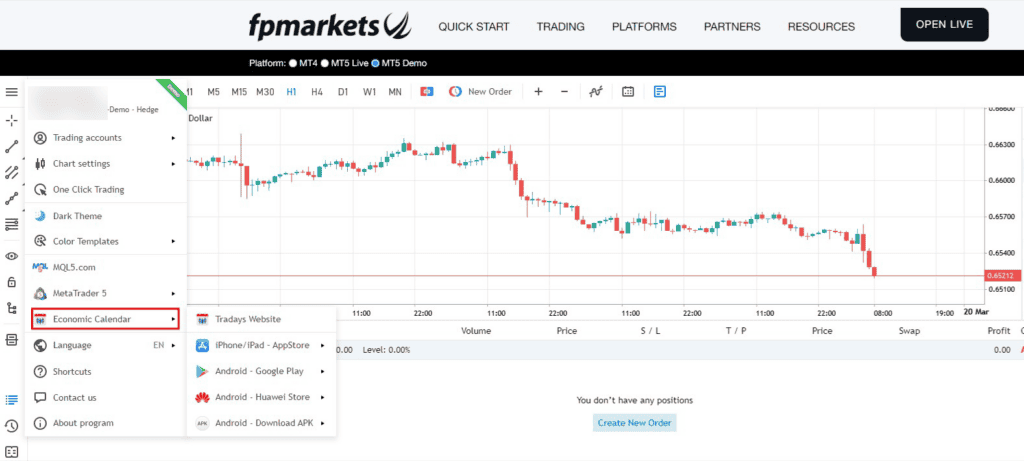
Task: Select the equidistant channel drawing tool
Action: [x=11, y=173]
